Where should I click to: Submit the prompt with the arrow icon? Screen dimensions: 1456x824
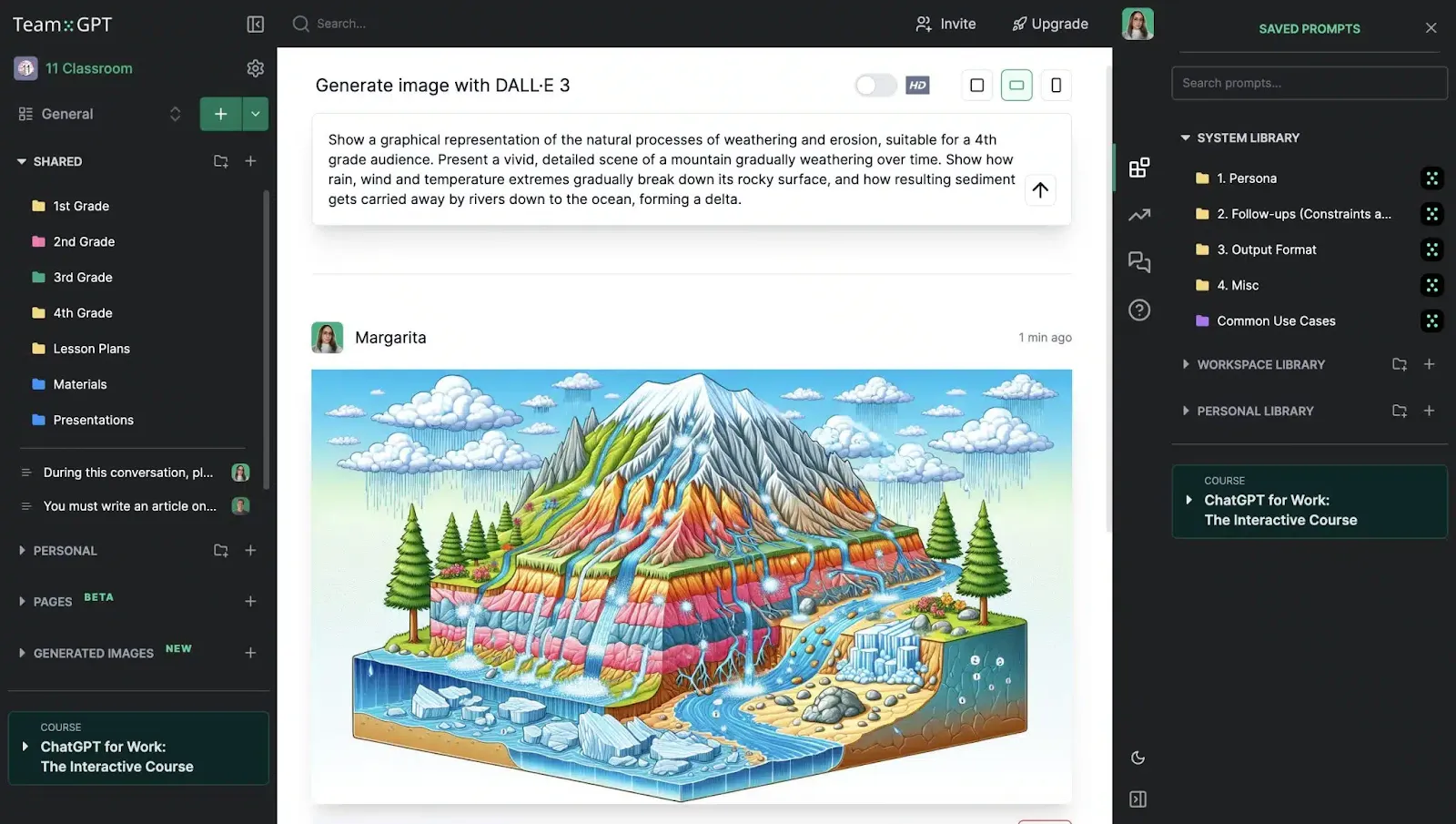[x=1039, y=190]
